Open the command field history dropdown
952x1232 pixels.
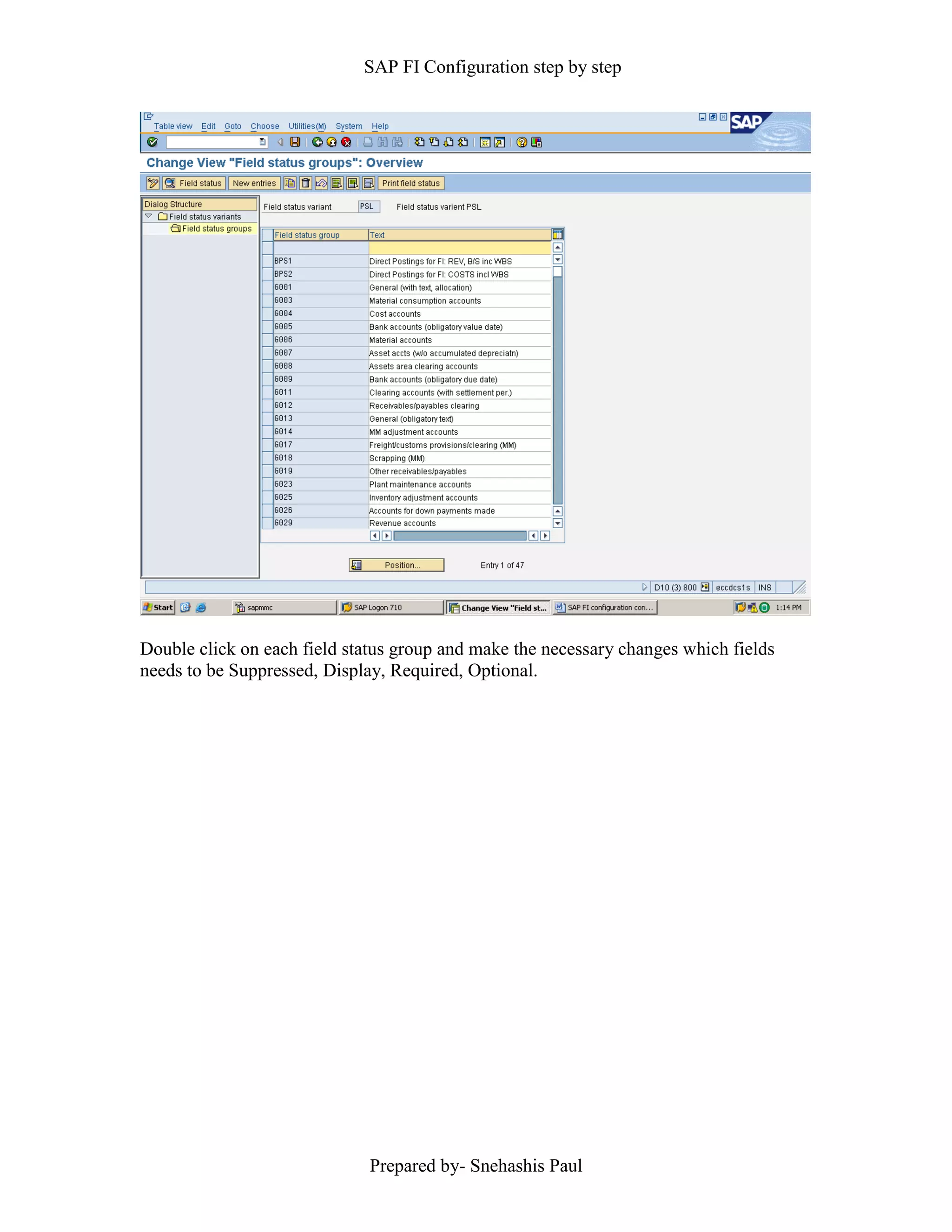click(x=262, y=142)
